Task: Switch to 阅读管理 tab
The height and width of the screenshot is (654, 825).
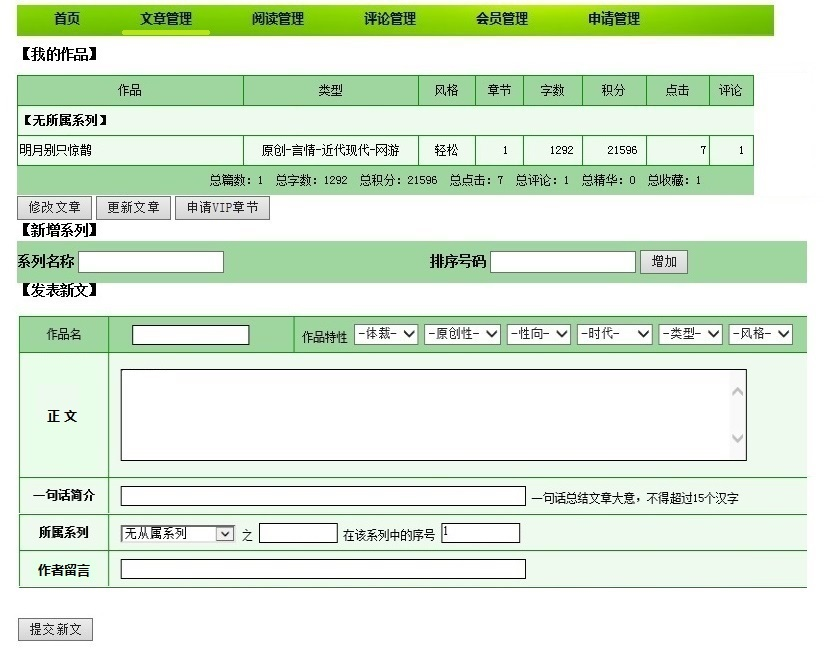Action: [x=277, y=19]
